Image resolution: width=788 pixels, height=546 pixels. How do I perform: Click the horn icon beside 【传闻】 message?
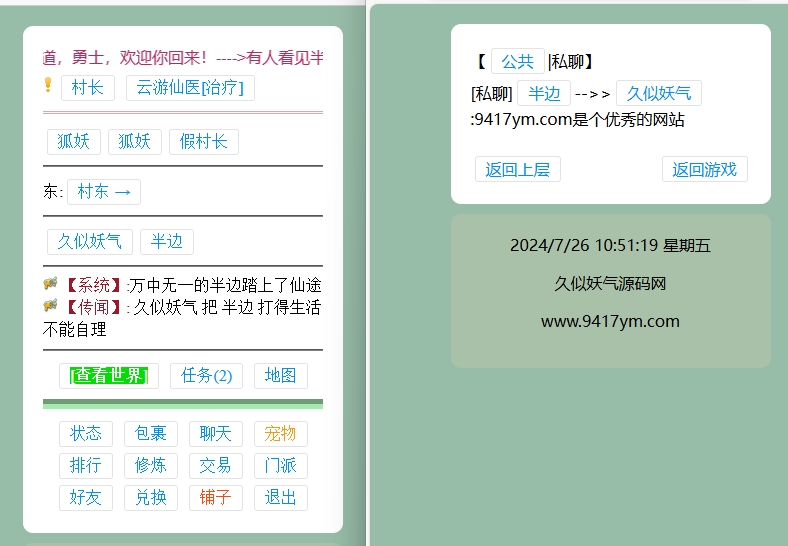click(x=50, y=305)
